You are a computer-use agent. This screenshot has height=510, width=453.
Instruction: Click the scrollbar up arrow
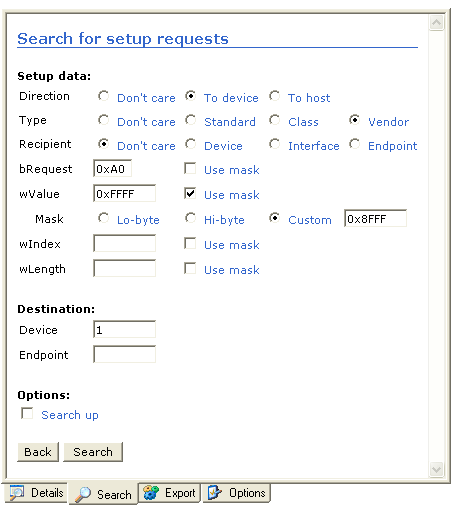pos(436,23)
